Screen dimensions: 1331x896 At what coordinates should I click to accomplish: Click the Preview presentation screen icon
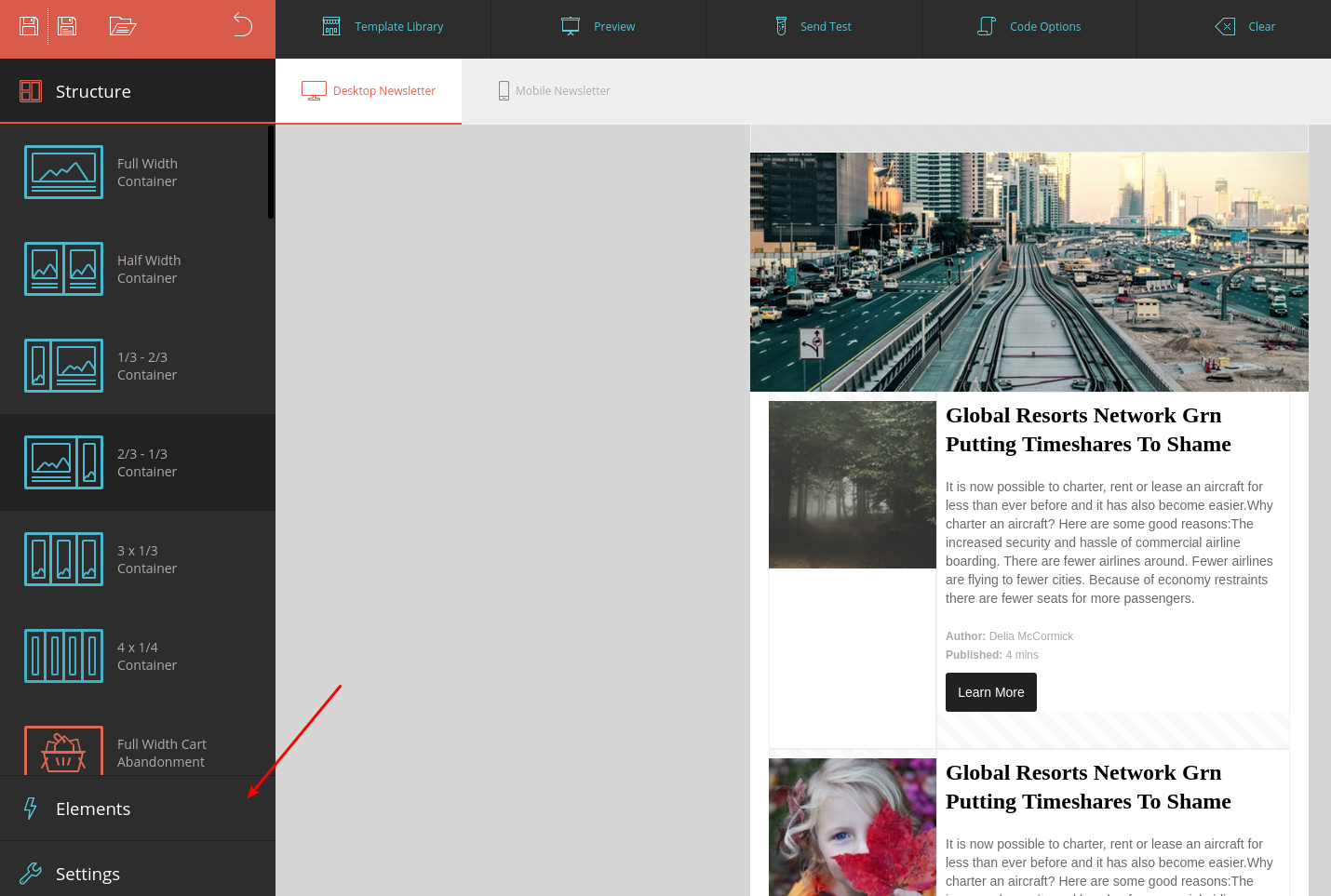(571, 26)
